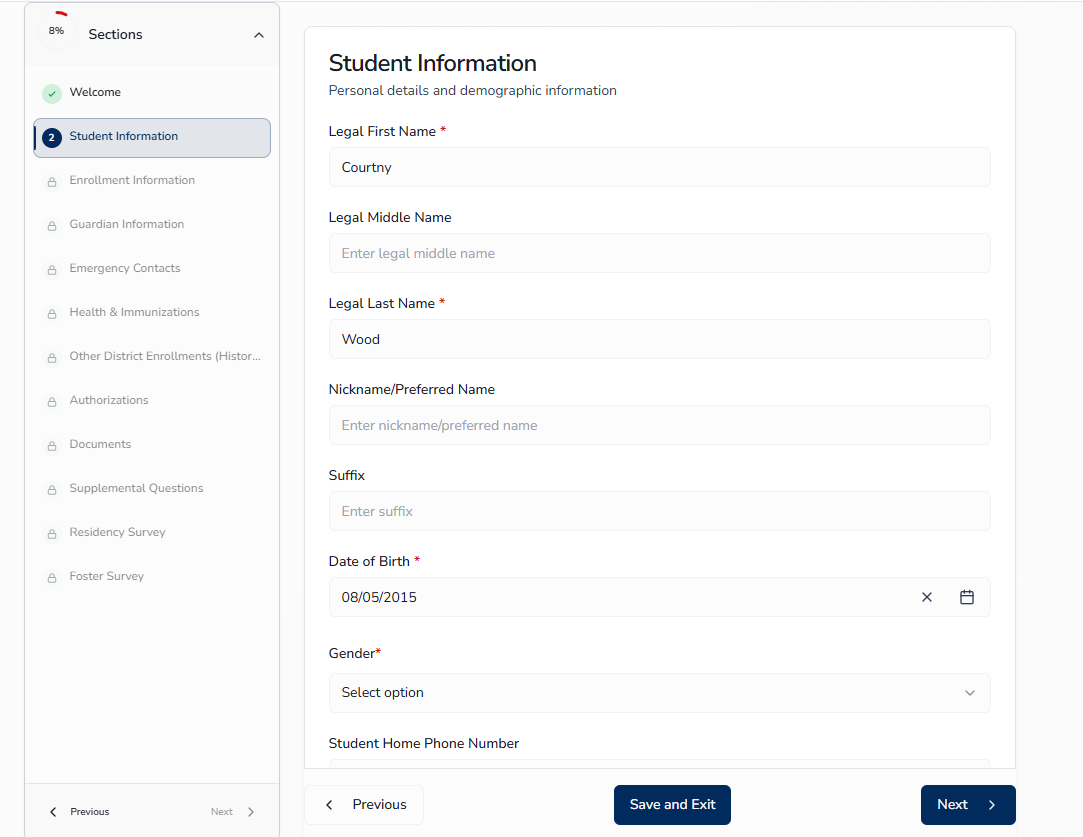Focus the Suffix input field
This screenshot has height=837, width=1083.
pyautogui.click(x=660, y=511)
